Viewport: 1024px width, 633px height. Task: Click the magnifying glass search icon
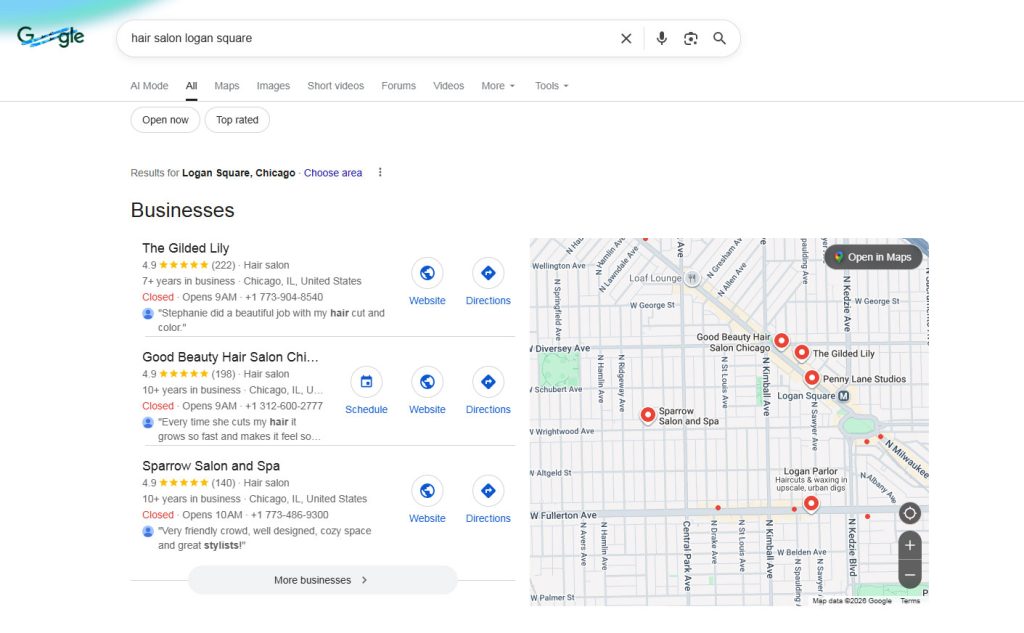[x=719, y=39]
